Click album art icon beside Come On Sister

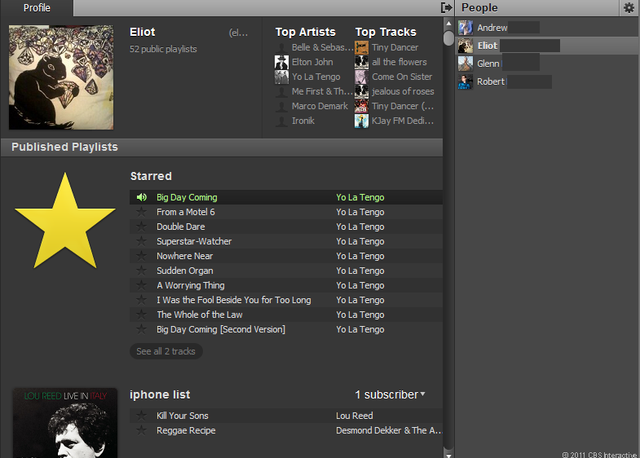[x=362, y=77]
